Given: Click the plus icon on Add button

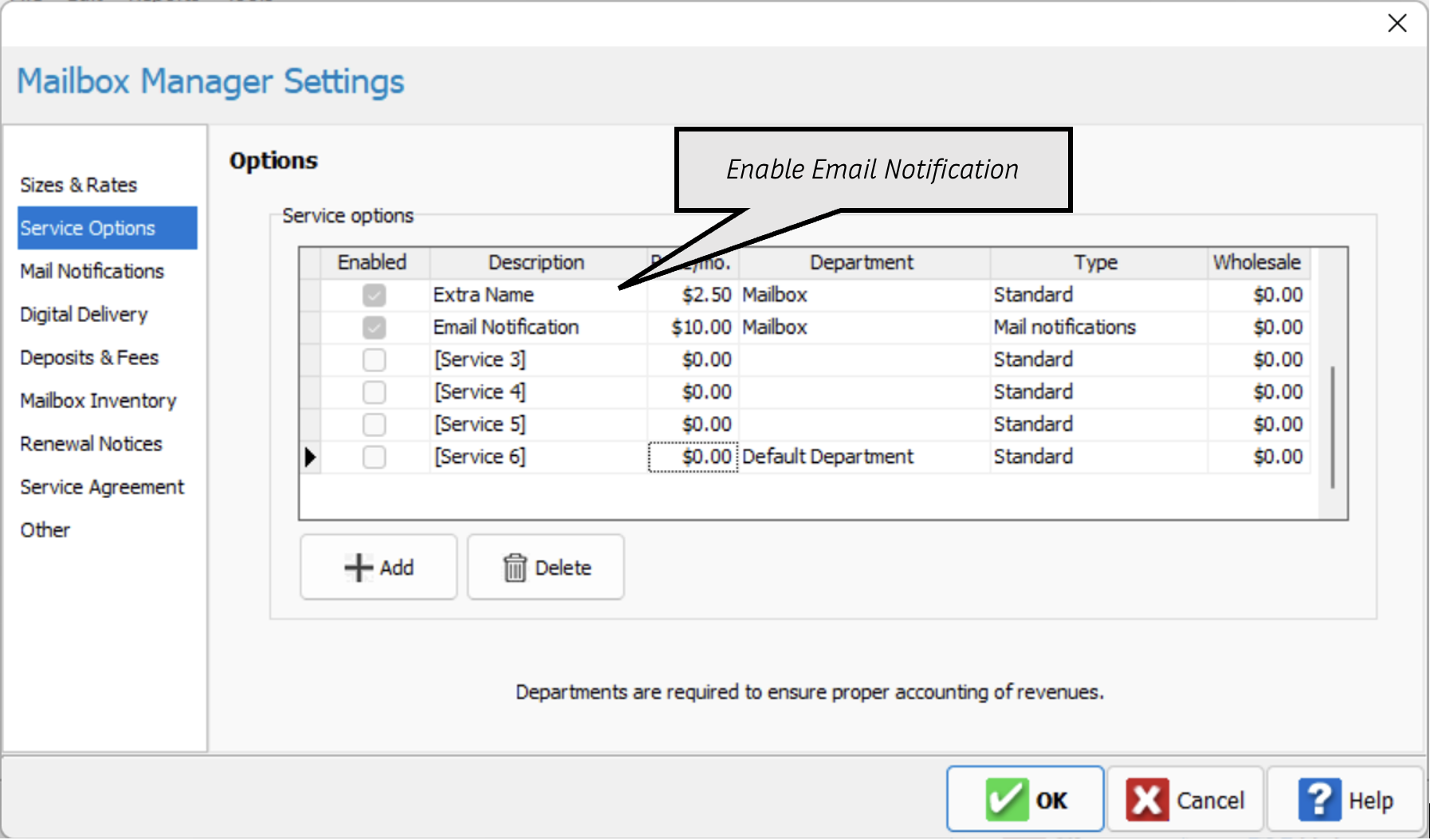Looking at the screenshot, I should point(358,568).
